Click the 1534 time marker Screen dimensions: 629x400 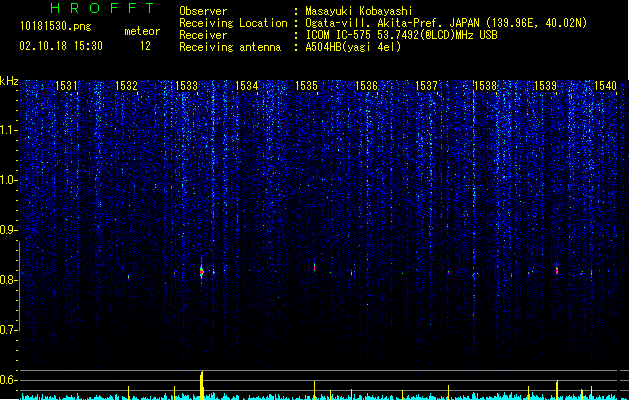(246, 85)
